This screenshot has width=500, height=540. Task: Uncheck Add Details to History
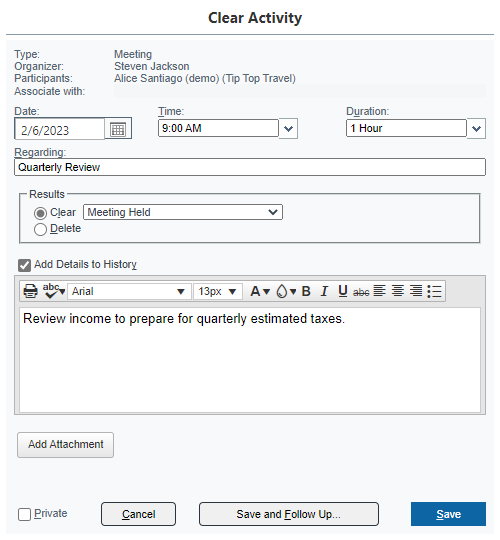(24, 265)
